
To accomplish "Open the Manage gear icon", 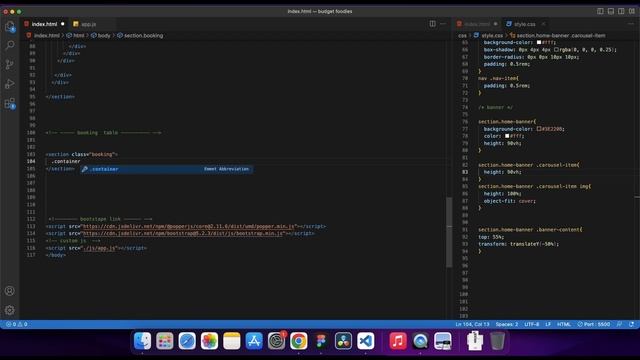I will pyautogui.click(x=10, y=310).
